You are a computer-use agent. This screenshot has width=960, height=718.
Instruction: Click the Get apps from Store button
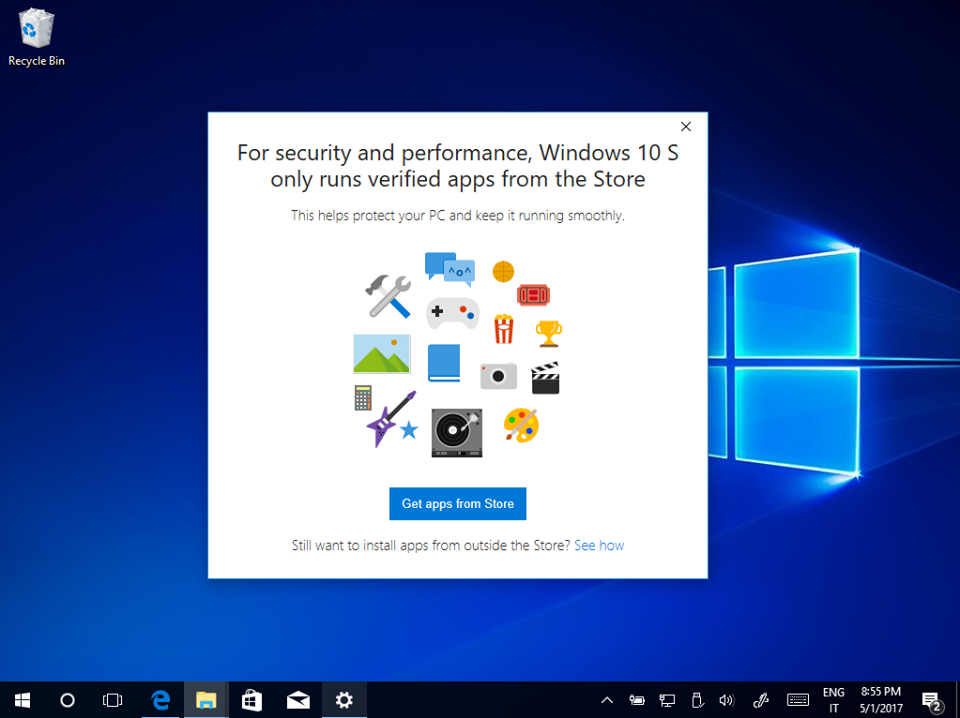(x=457, y=504)
